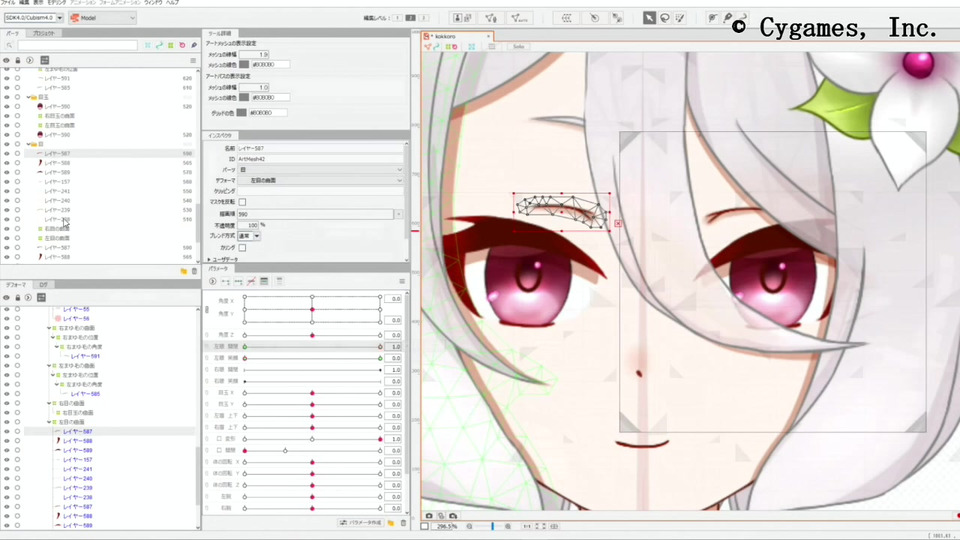960x540 pixels.
Task: Click the lock-all icon in Parts header
Action: tap(18, 61)
